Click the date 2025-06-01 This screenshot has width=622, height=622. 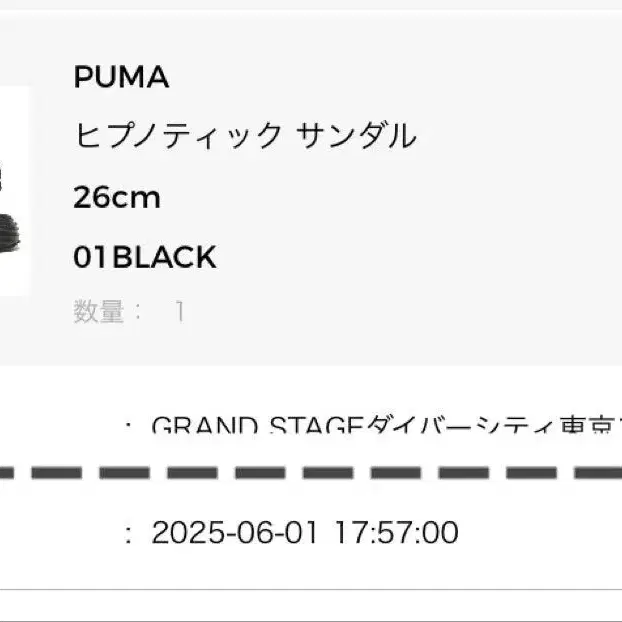pyautogui.click(x=234, y=532)
